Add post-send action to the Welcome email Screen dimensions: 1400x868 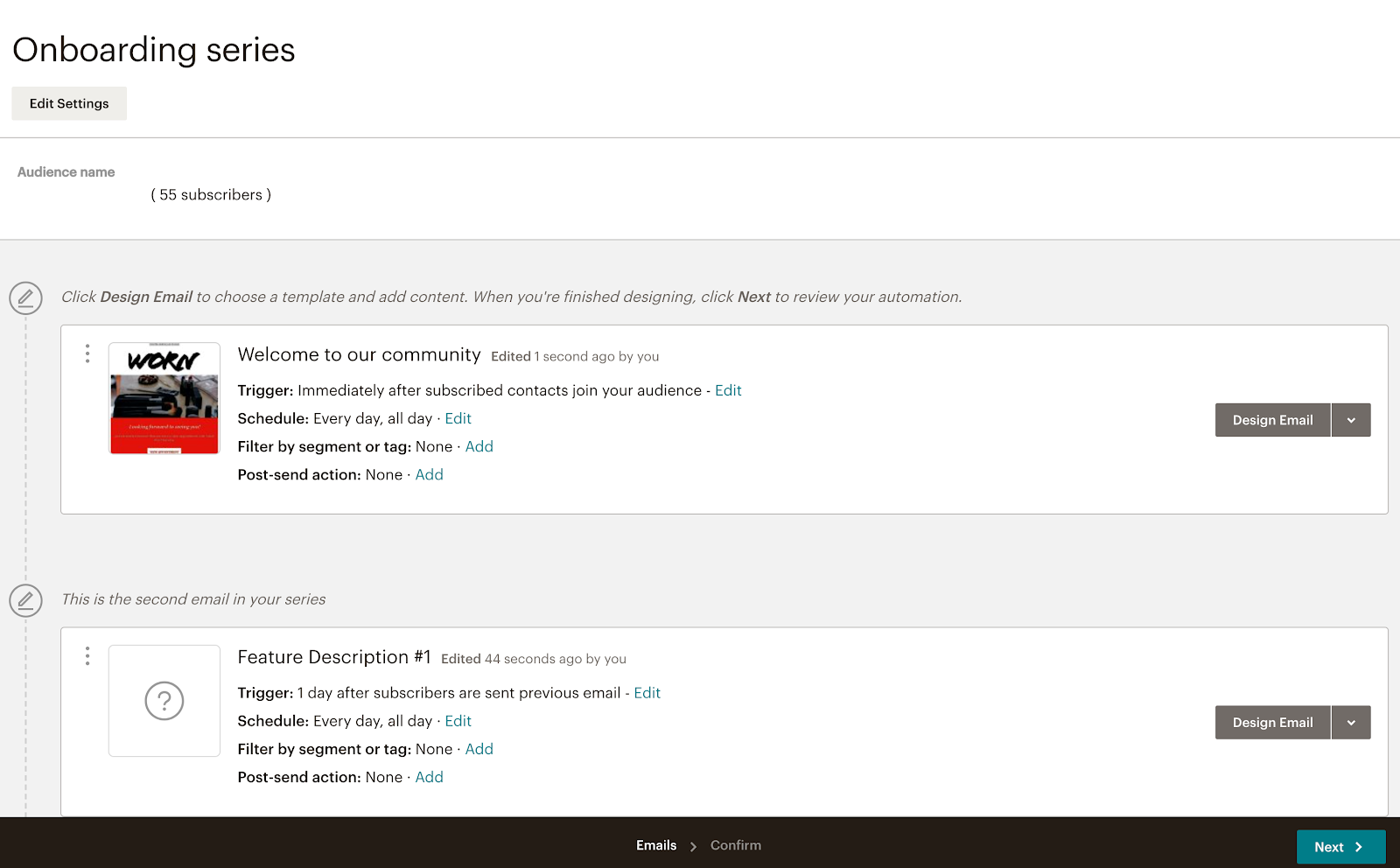(x=429, y=474)
